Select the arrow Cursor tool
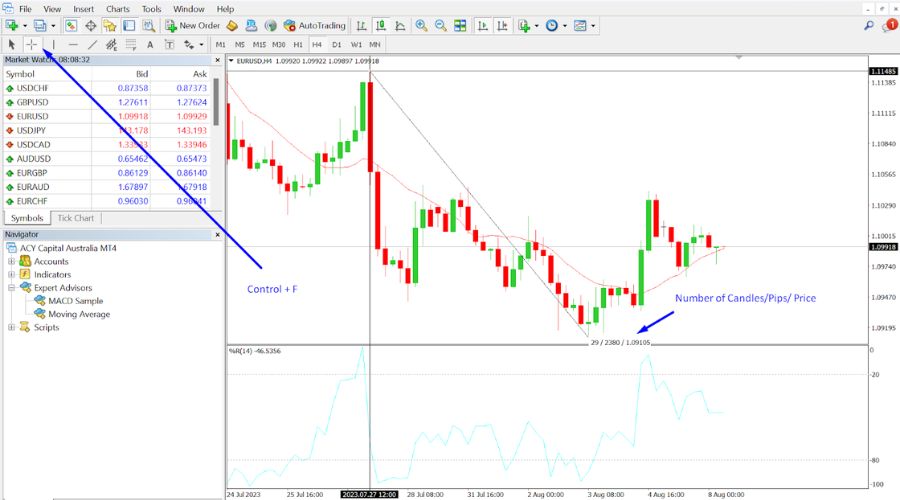Screen dimensions: 900x500 [12, 44]
